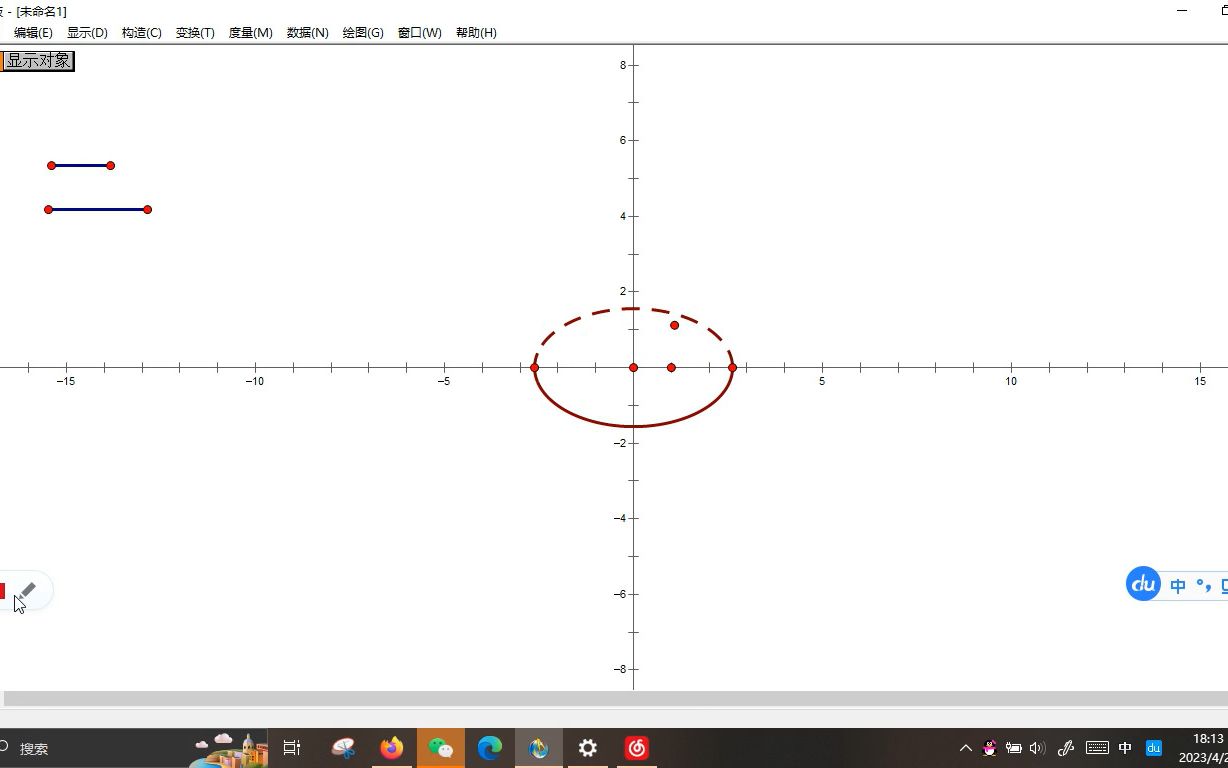Select the floating gray pencil annotation tool
The height and width of the screenshot is (768, 1228).
tap(27, 591)
